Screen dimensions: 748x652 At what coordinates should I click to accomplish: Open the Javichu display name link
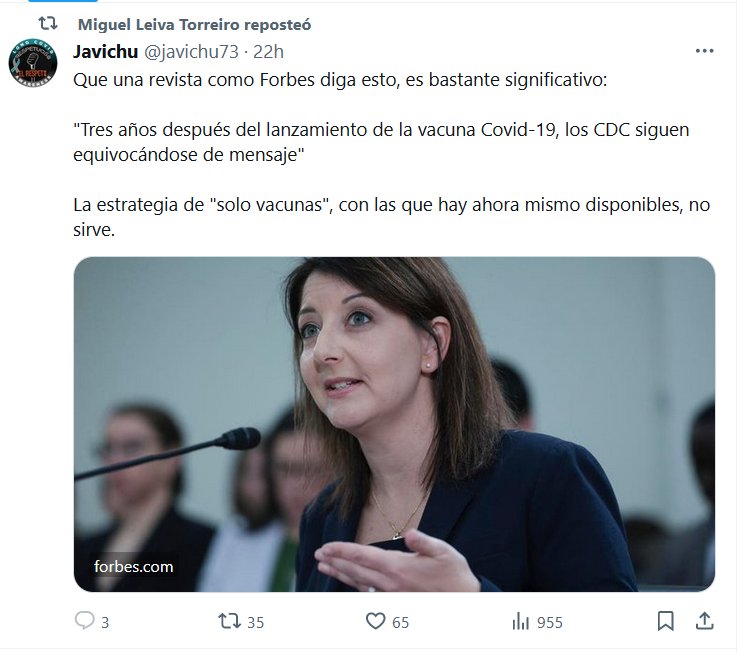coord(105,52)
